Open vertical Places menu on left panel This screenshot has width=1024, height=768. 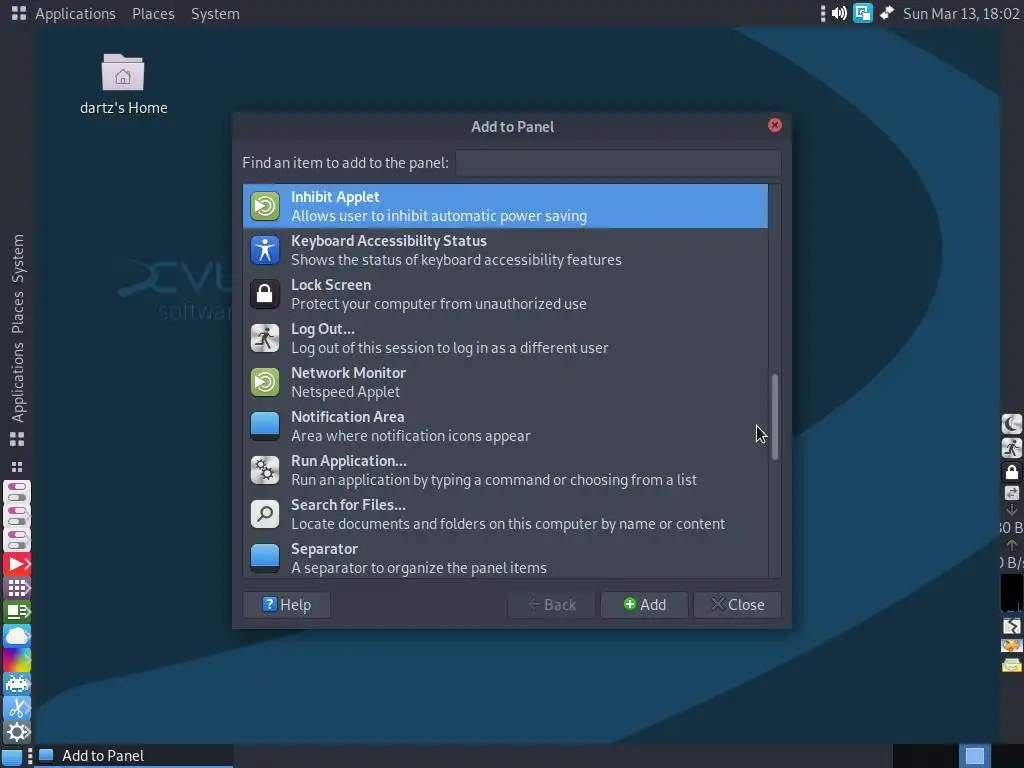(x=18, y=312)
